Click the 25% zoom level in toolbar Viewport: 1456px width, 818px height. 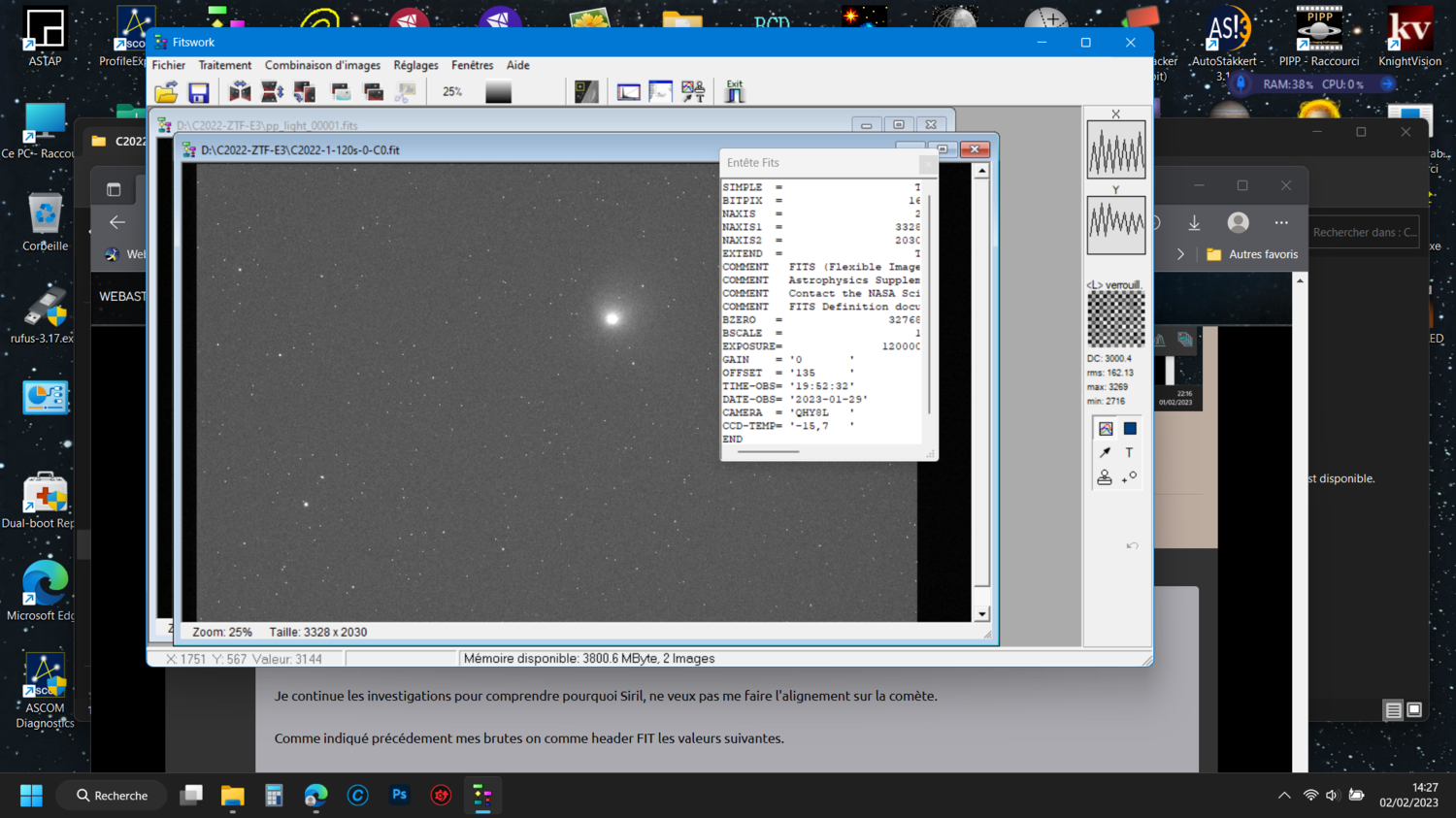coord(452,92)
